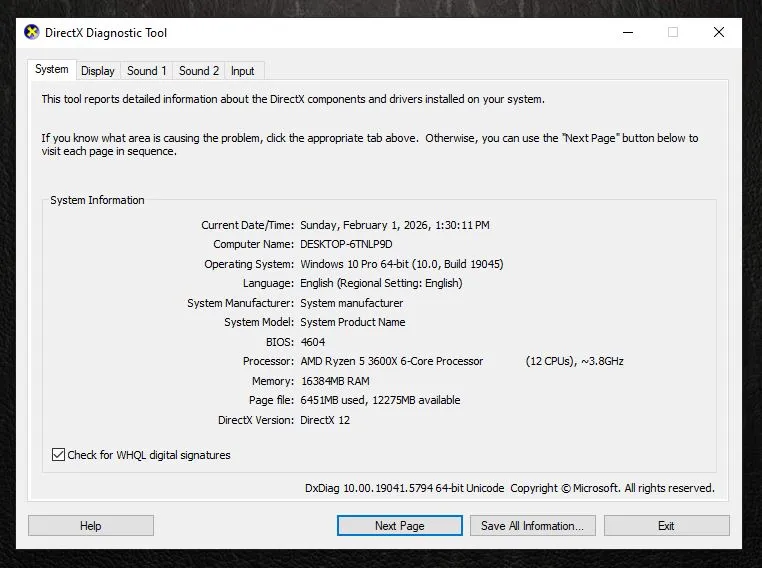
Task: Click the 'System manufacturer' value
Action: click(x=351, y=303)
